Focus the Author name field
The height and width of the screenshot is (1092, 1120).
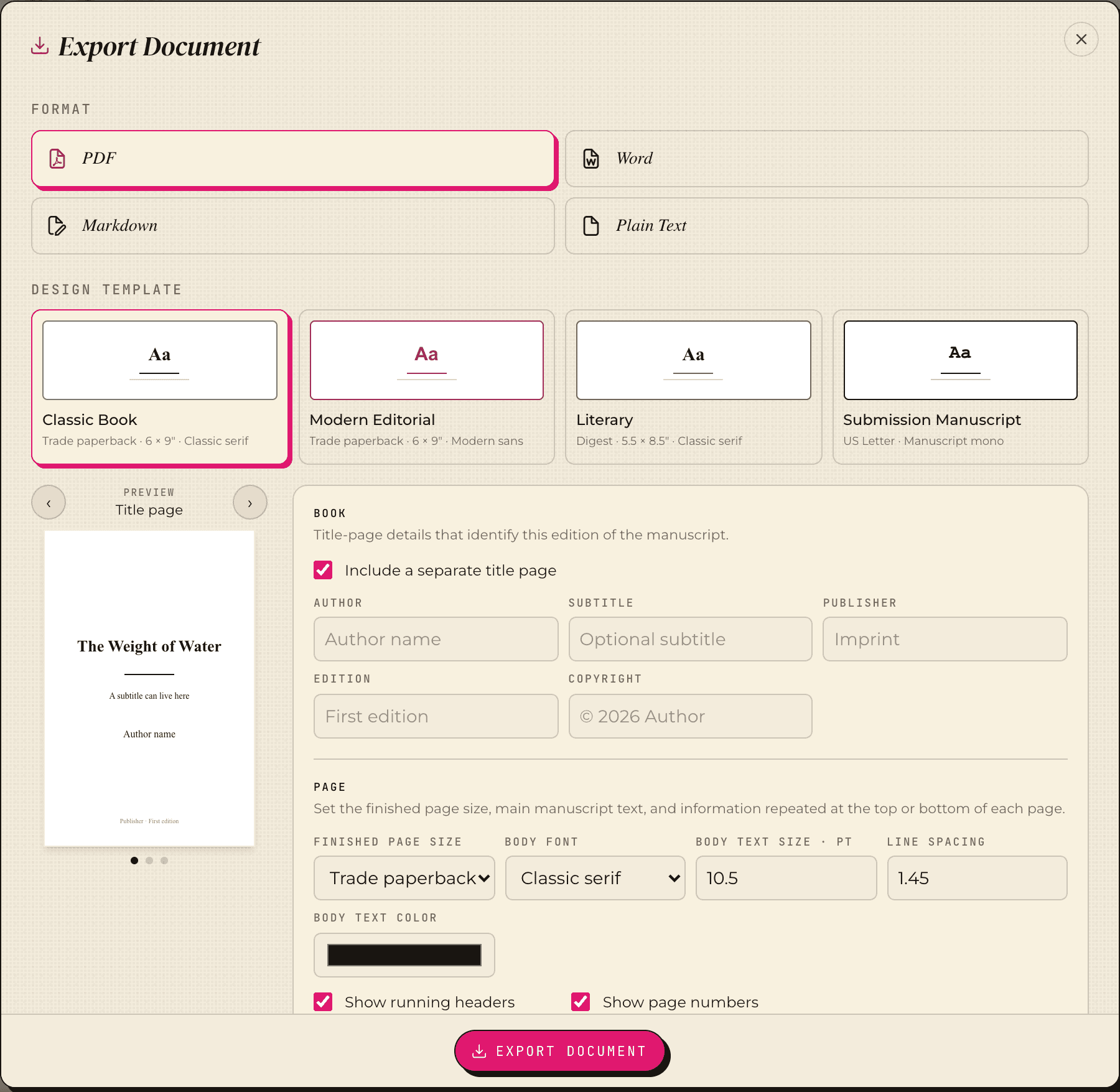[436, 639]
